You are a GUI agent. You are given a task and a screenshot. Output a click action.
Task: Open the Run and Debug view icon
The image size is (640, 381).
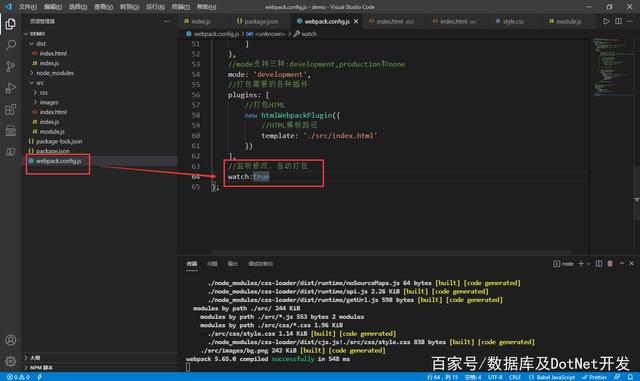point(11,88)
